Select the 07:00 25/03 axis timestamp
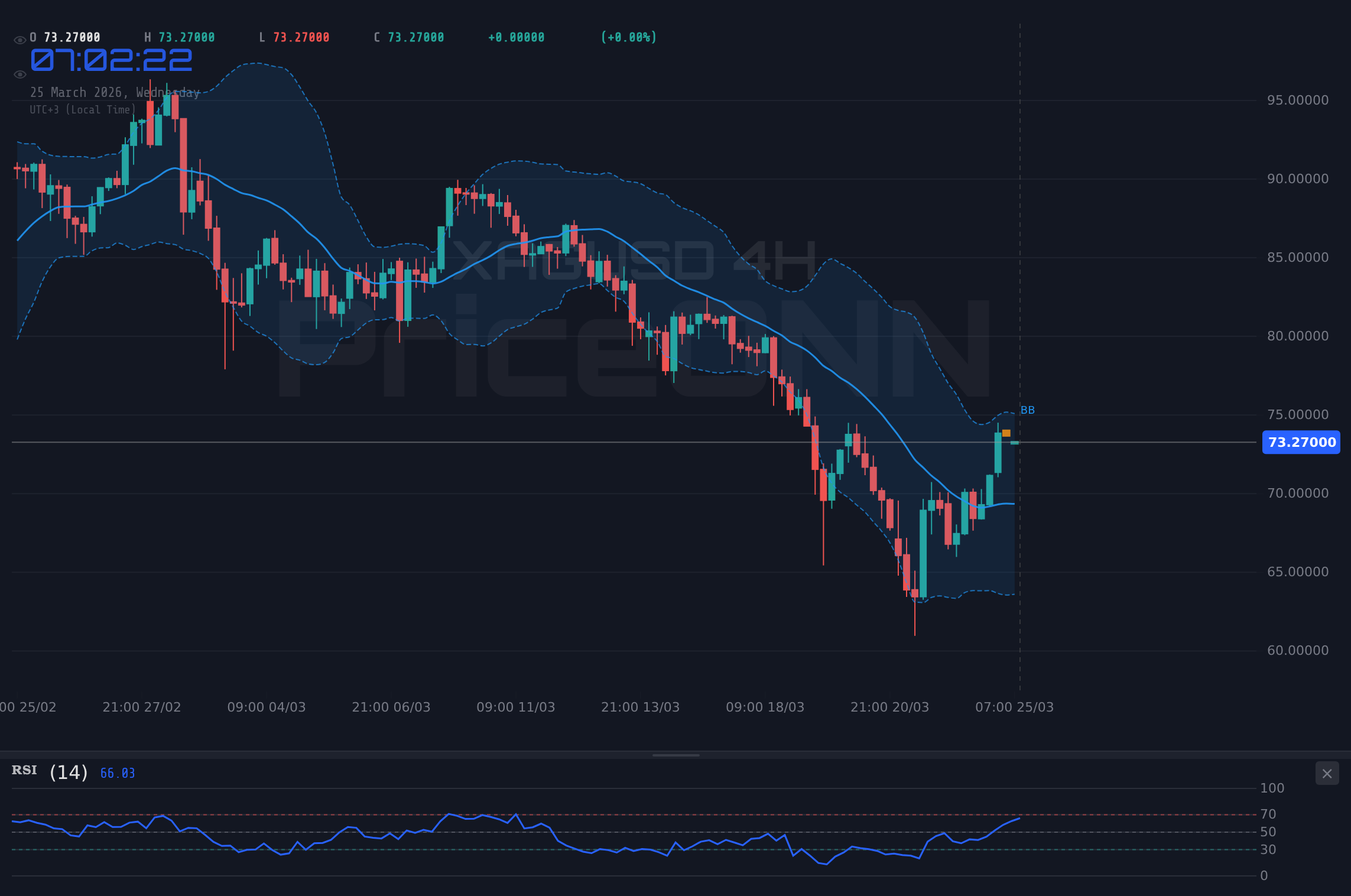 tap(1015, 707)
